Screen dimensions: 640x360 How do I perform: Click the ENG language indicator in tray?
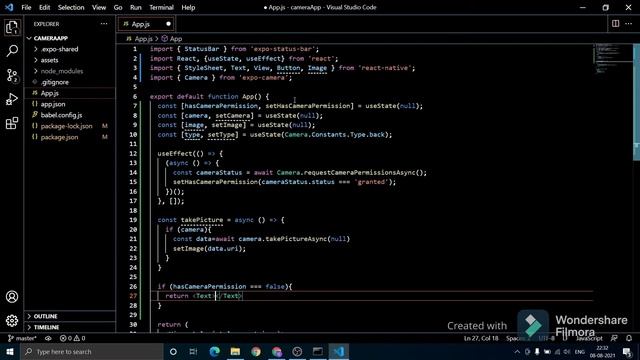(580, 352)
